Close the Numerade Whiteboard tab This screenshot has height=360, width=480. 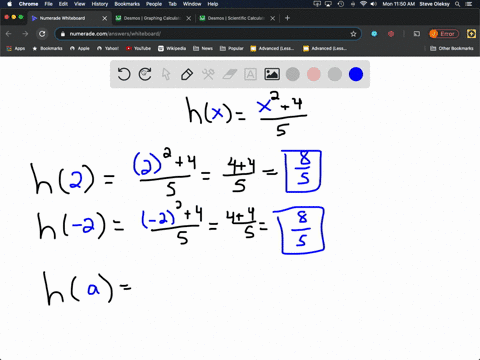[x=105, y=18]
